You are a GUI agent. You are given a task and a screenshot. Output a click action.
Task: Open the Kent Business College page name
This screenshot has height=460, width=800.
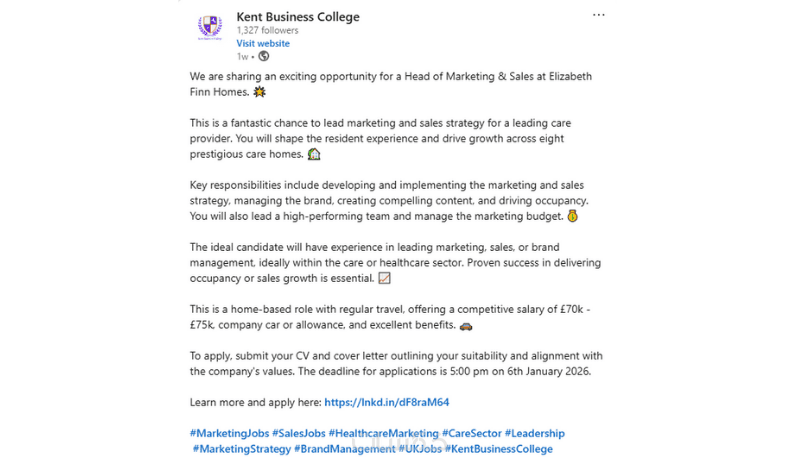pos(298,17)
